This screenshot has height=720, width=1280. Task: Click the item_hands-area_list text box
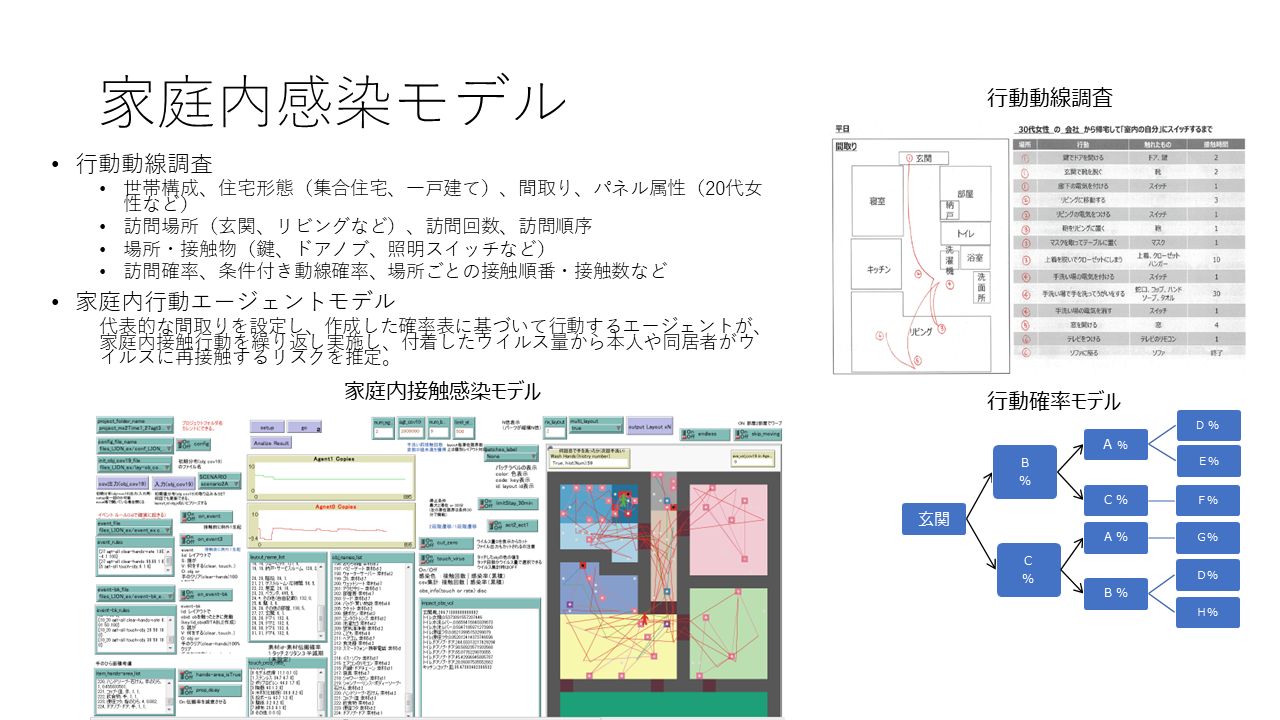click(x=135, y=693)
